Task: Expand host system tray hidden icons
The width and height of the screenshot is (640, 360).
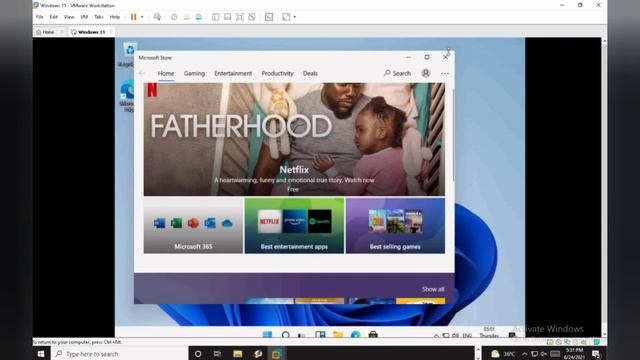Action: click(524, 354)
